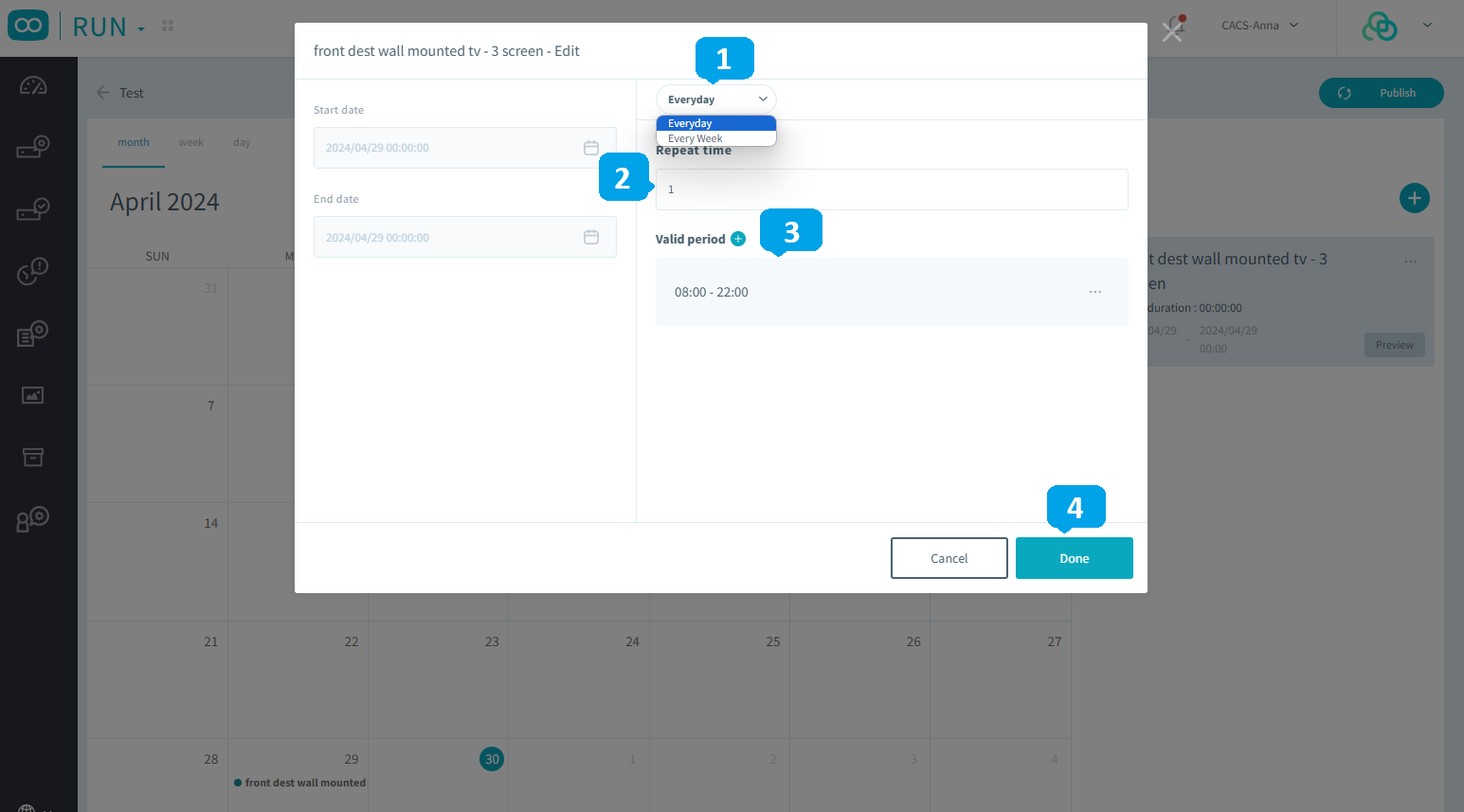Open the archive box icon in sidebar

pos(33,458)
